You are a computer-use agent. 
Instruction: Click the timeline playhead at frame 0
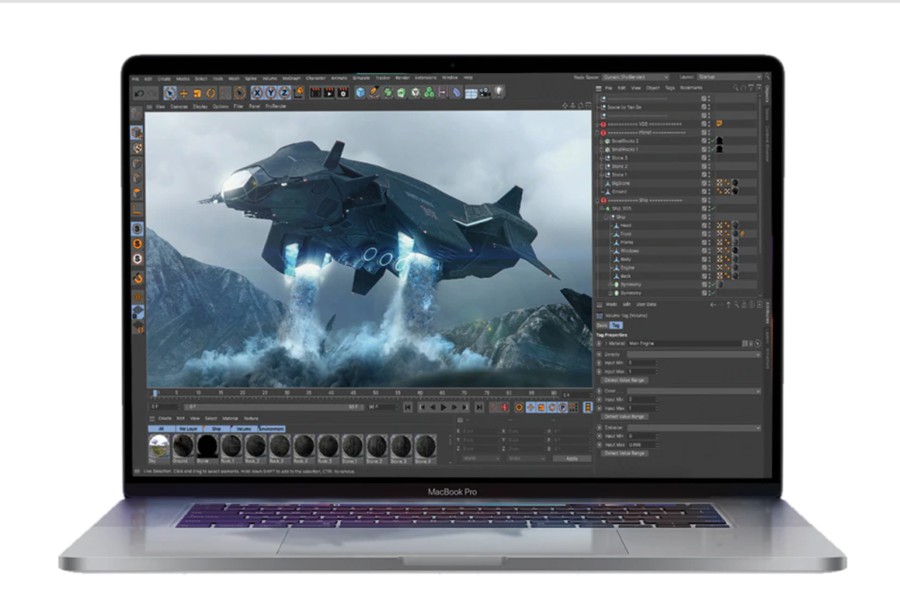(x=155, y=394)
